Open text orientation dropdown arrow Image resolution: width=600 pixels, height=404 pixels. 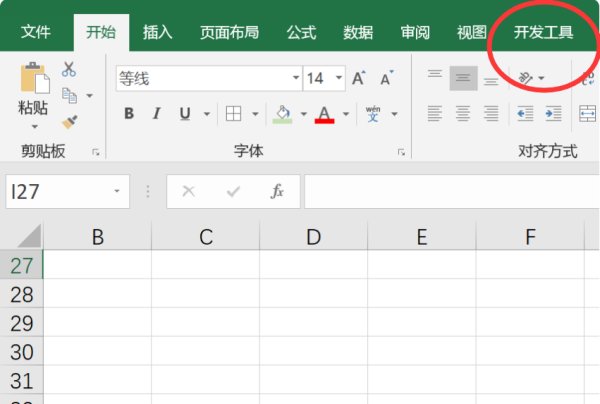[x=541, y=78]
